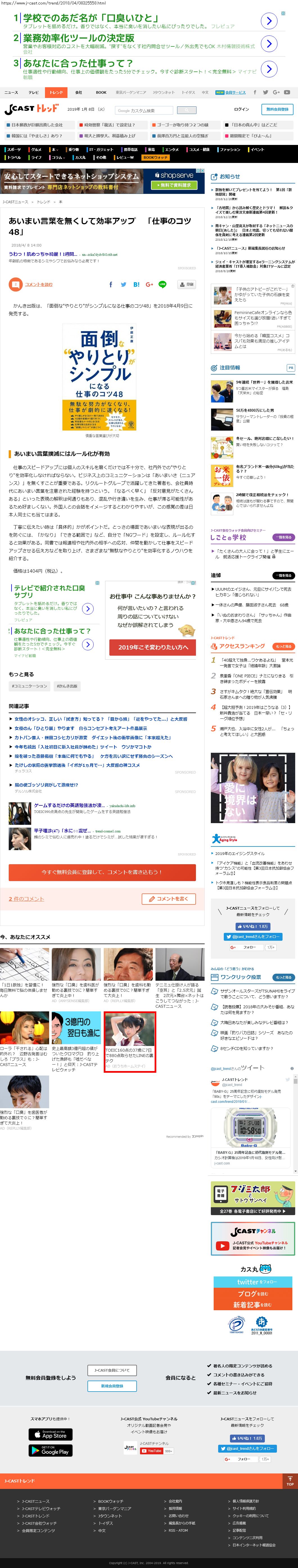Share article via green LINE icon
Image resolution: width=298 pixels, height=1568 pixels.
tap(162, 284)
